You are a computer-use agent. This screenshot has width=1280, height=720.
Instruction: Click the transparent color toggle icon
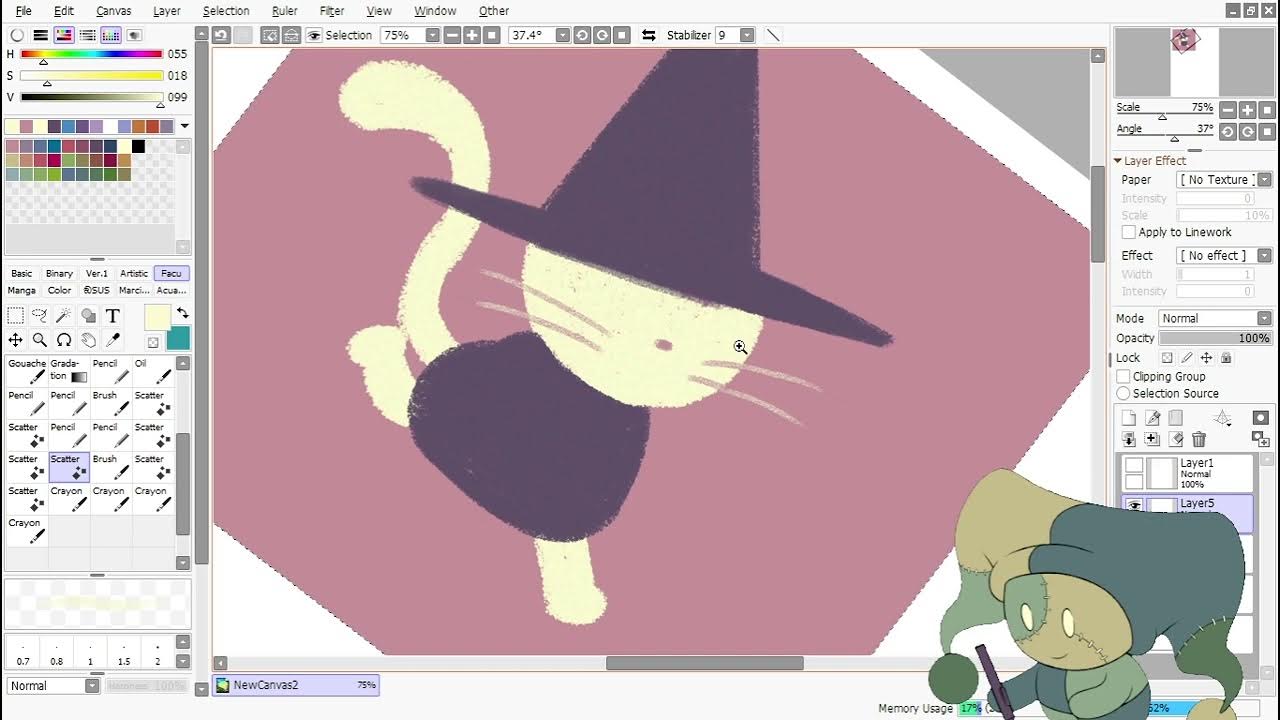[153, 343]
